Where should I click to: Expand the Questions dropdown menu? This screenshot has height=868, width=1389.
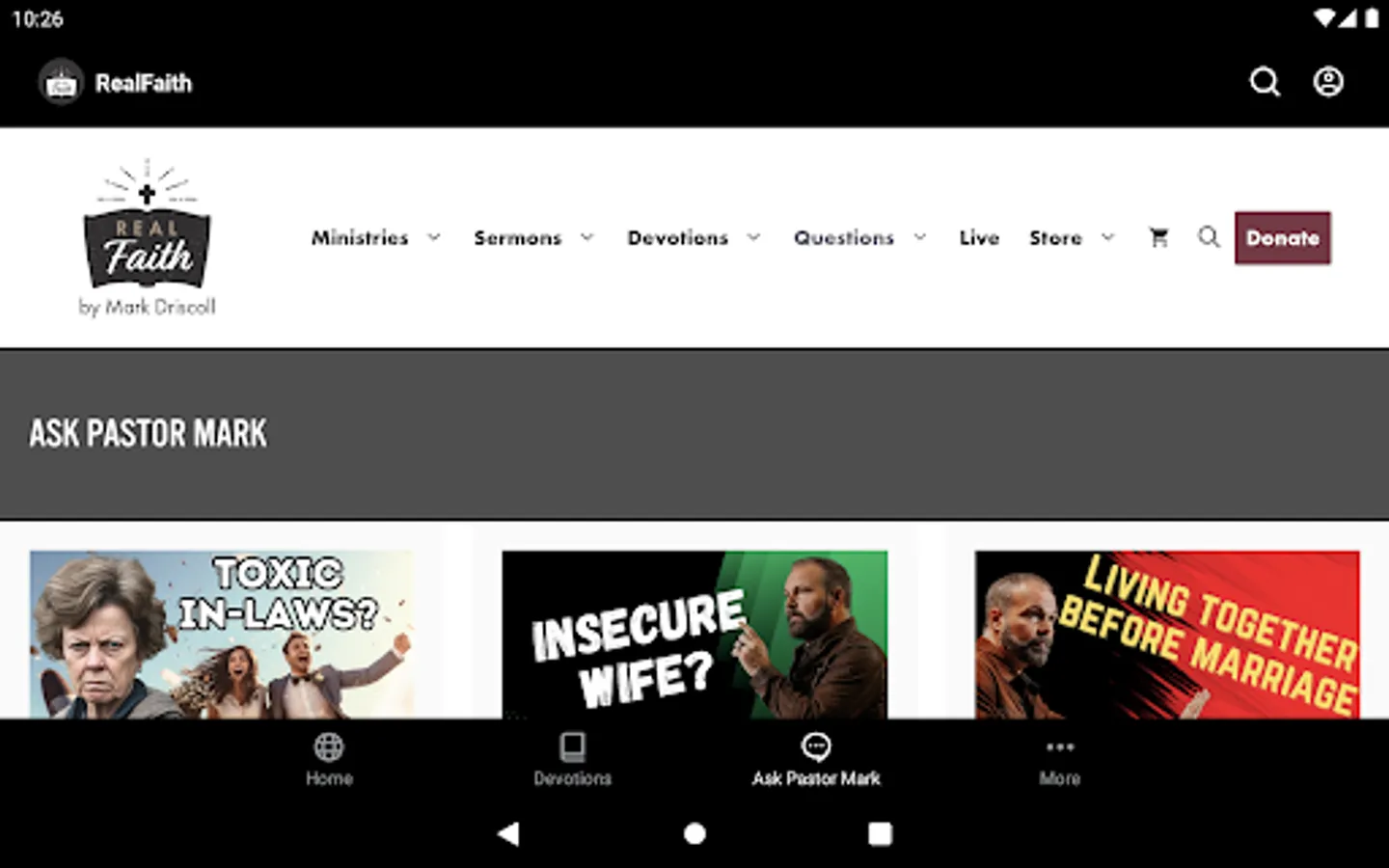click(x=860, y=237)
